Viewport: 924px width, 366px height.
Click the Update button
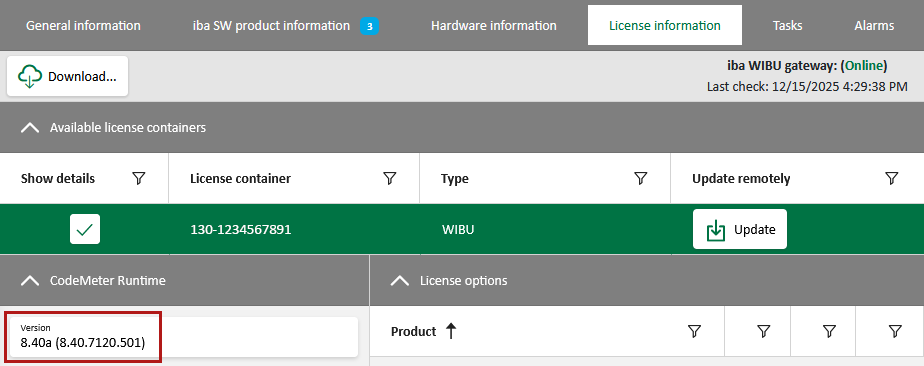(740, 229)
